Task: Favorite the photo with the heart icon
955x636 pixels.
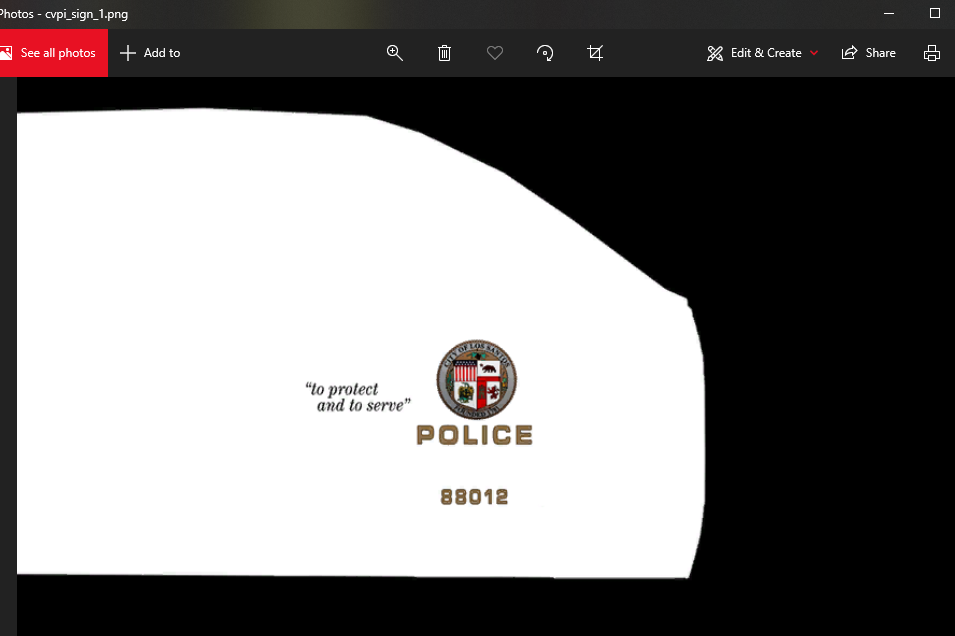Action: click(x=494, y=52)
